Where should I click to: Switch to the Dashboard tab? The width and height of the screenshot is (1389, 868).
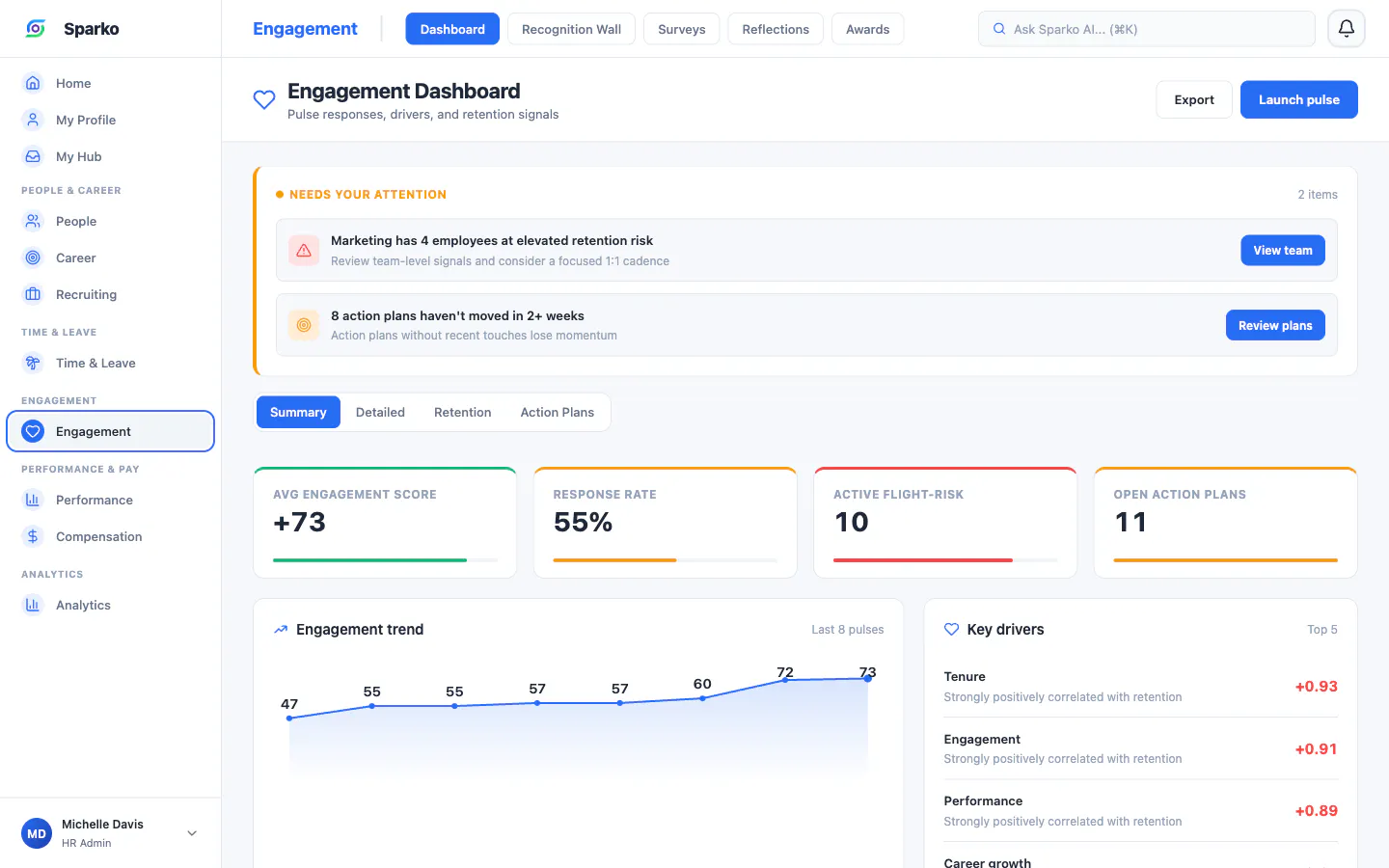point(452,29)
